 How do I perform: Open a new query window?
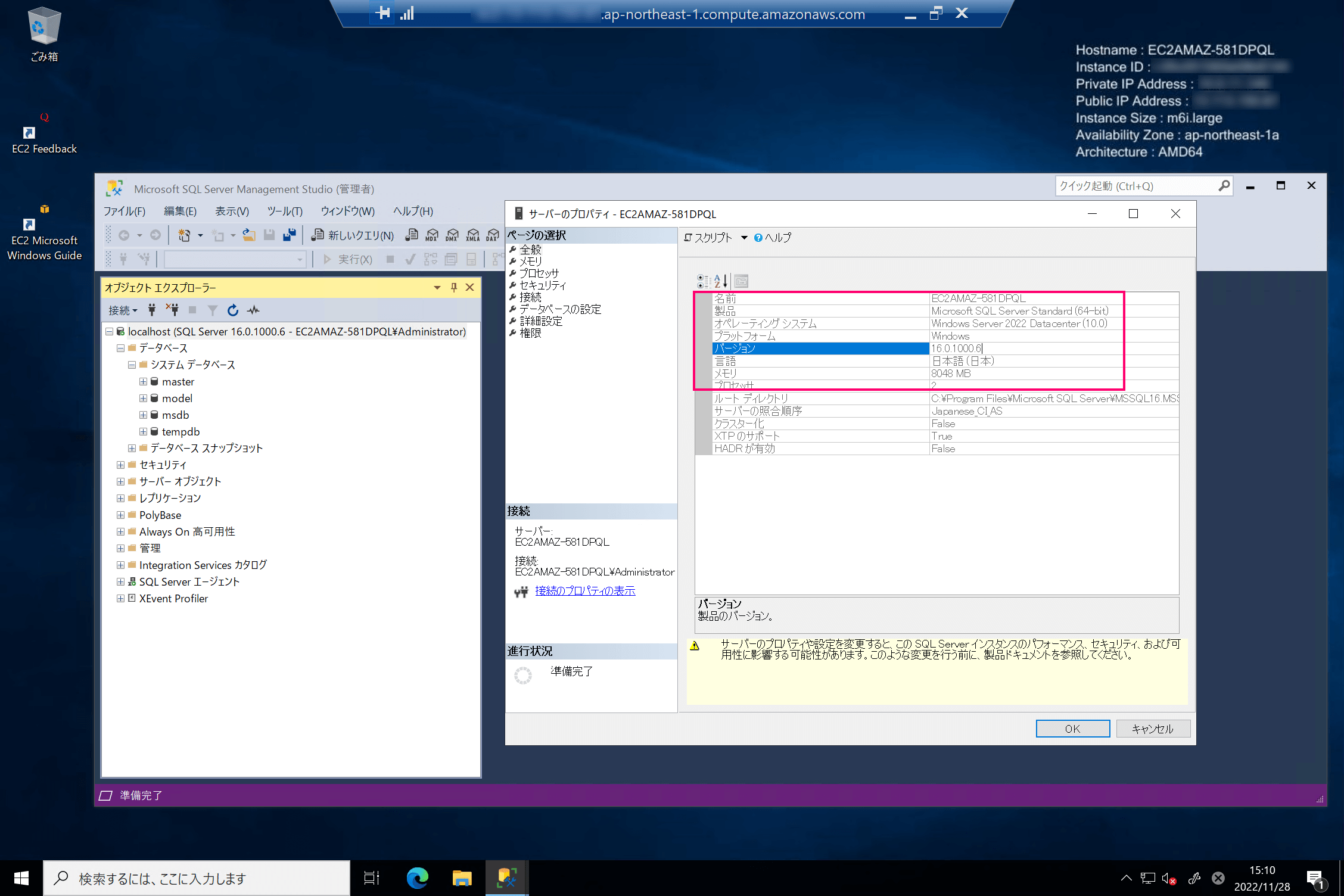(x=351, y=235)
